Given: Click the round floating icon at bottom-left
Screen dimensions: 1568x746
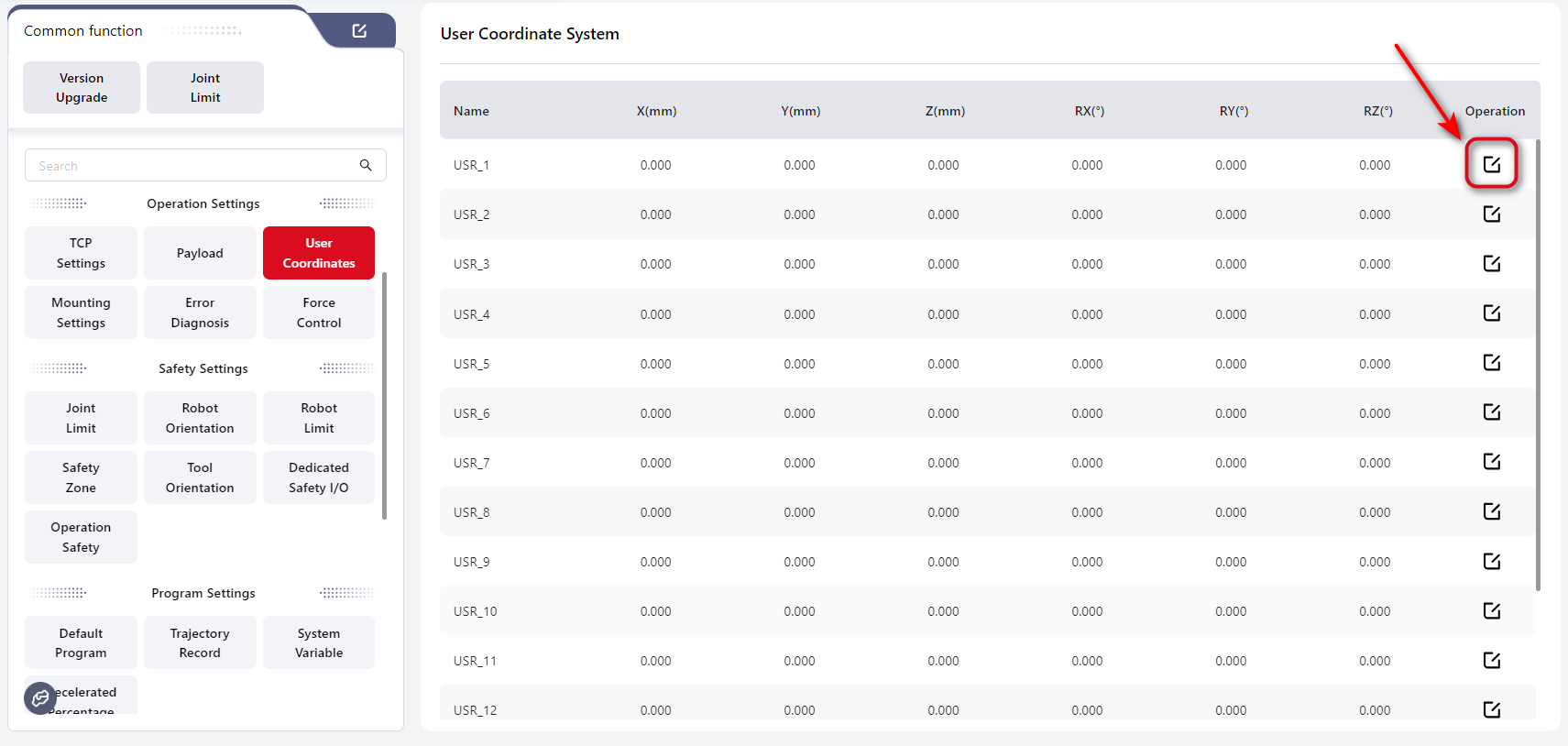Looking at the screenshot, I should click(x=40, y=698).
